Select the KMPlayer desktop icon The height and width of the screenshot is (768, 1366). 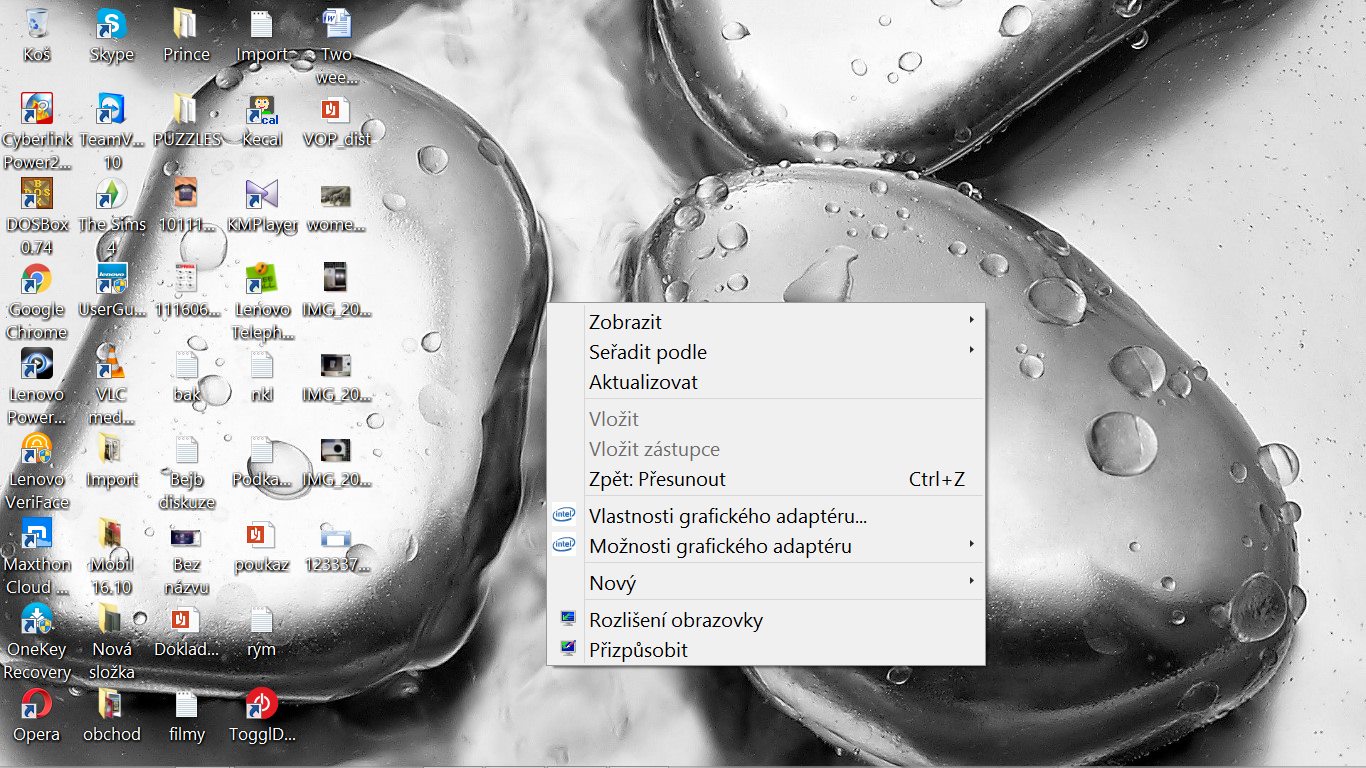262,193
